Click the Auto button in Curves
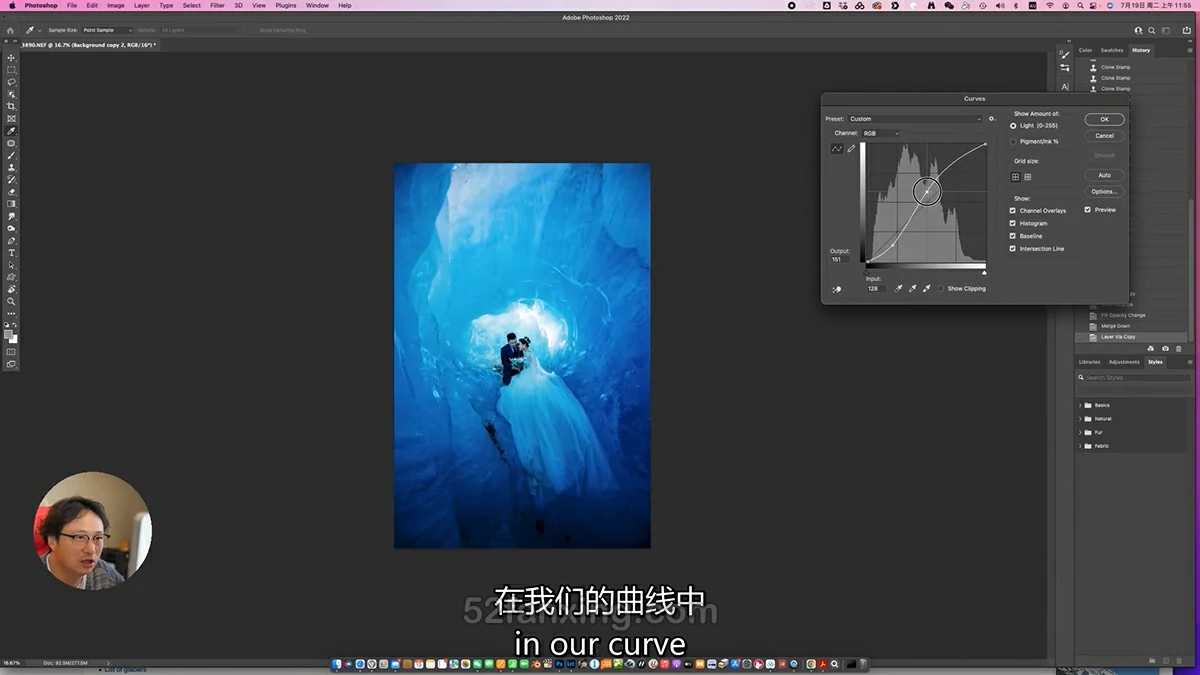 pos(1104,175)
